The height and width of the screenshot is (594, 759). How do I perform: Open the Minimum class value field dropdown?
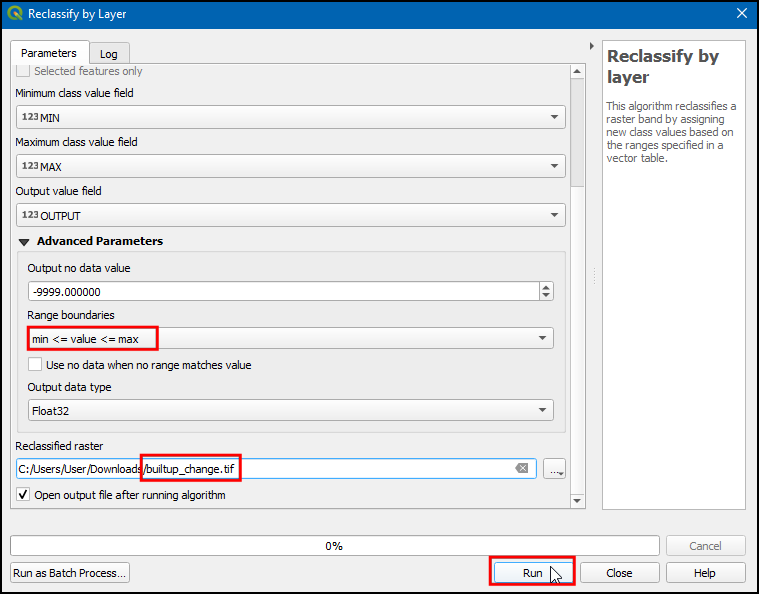(x=290, y=117)
